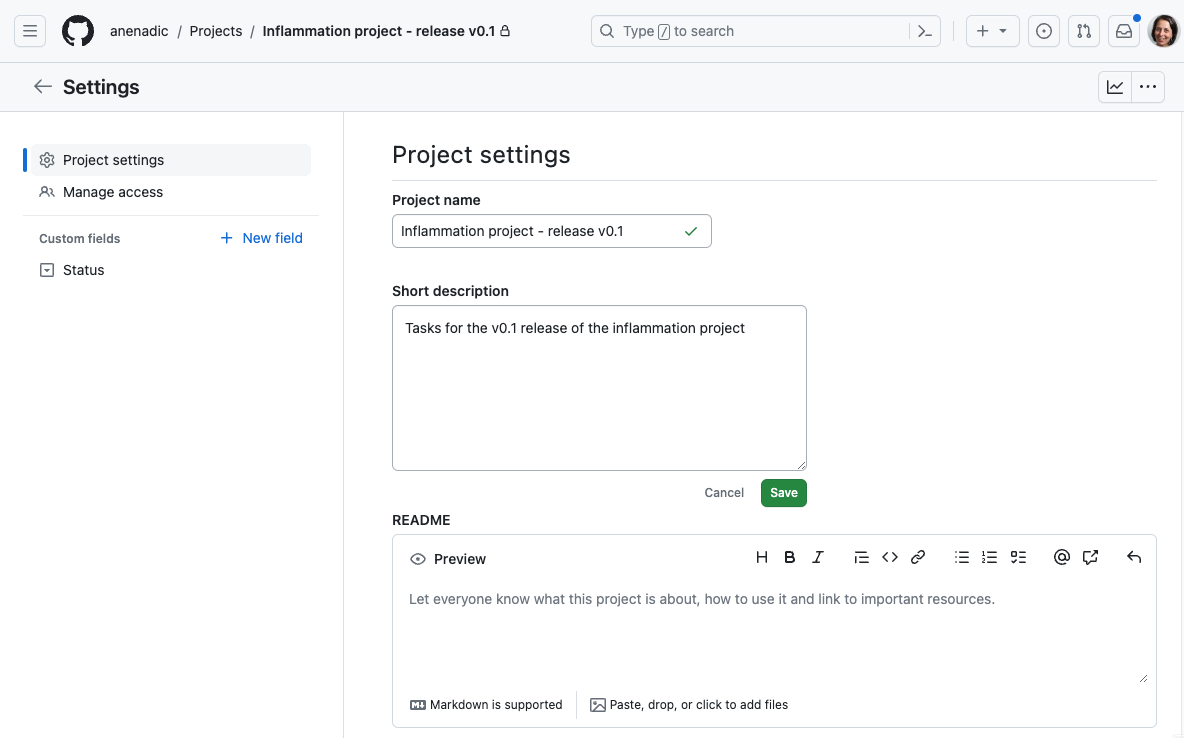Save the short description
The height and width of the screenshot is (738, 1184).
click(783, 492)
